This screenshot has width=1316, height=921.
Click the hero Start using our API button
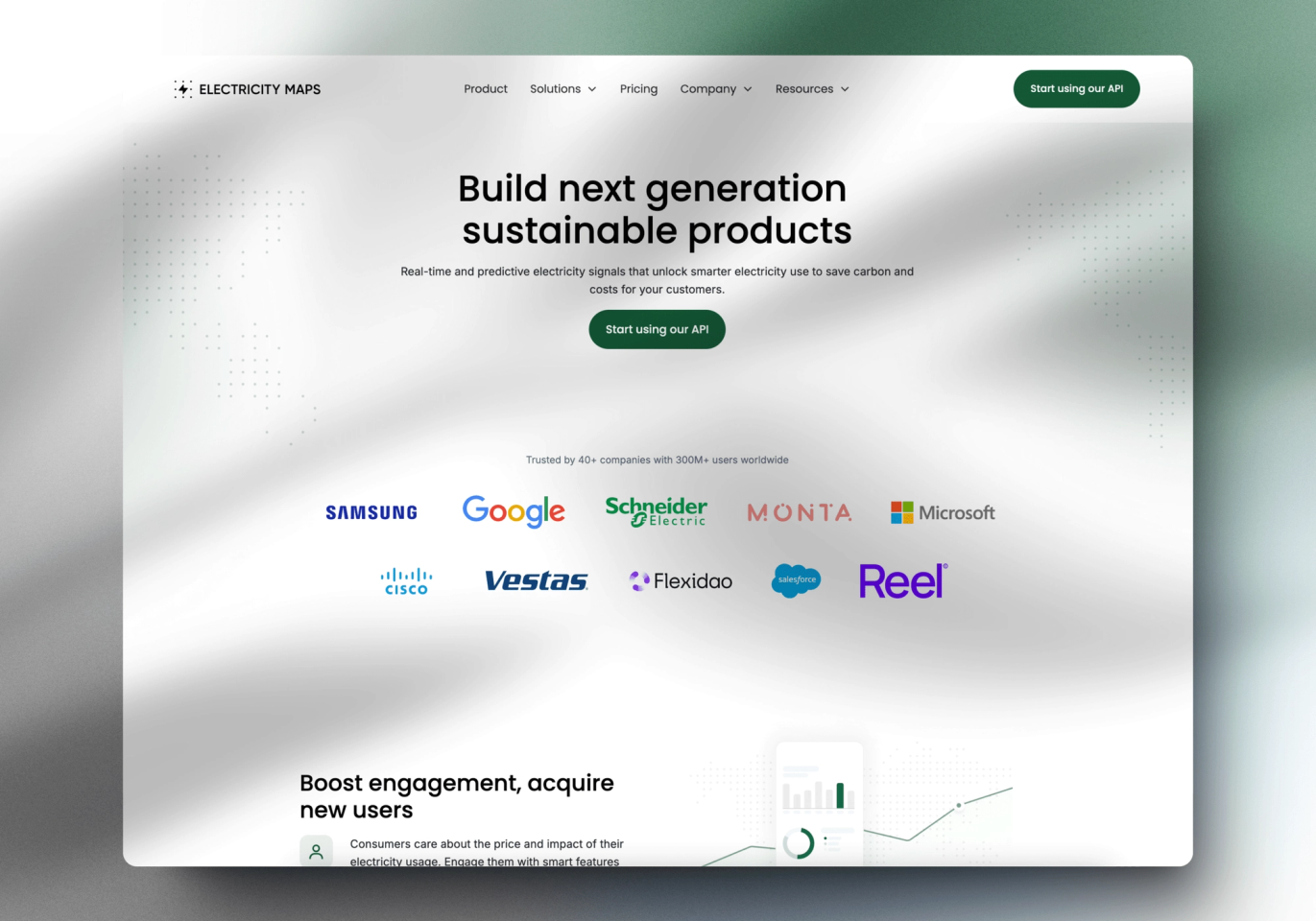click(x=657, y=329)
